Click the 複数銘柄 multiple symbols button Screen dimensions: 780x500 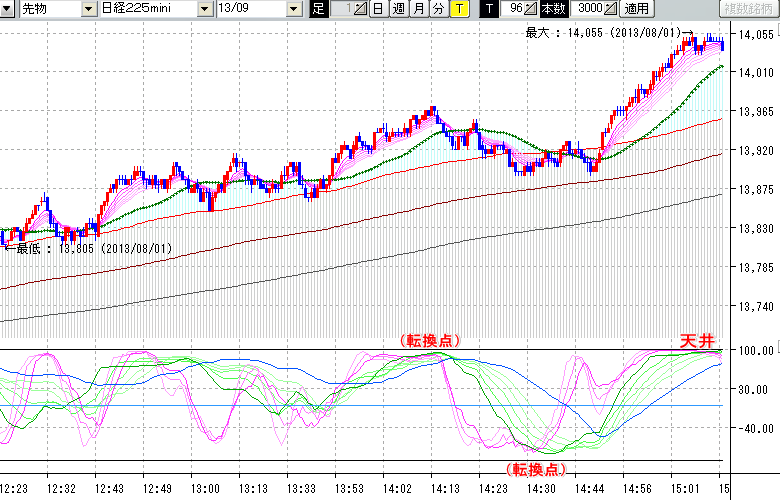click(750, 9)
